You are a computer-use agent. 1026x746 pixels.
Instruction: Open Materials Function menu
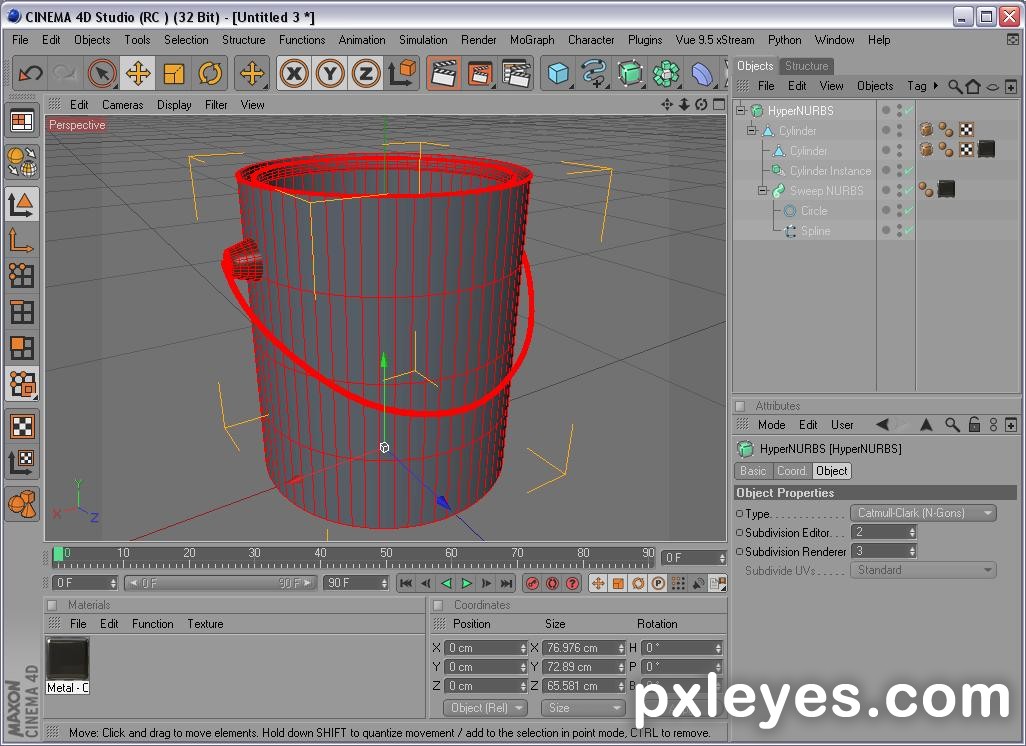click(x=152, y=624)
